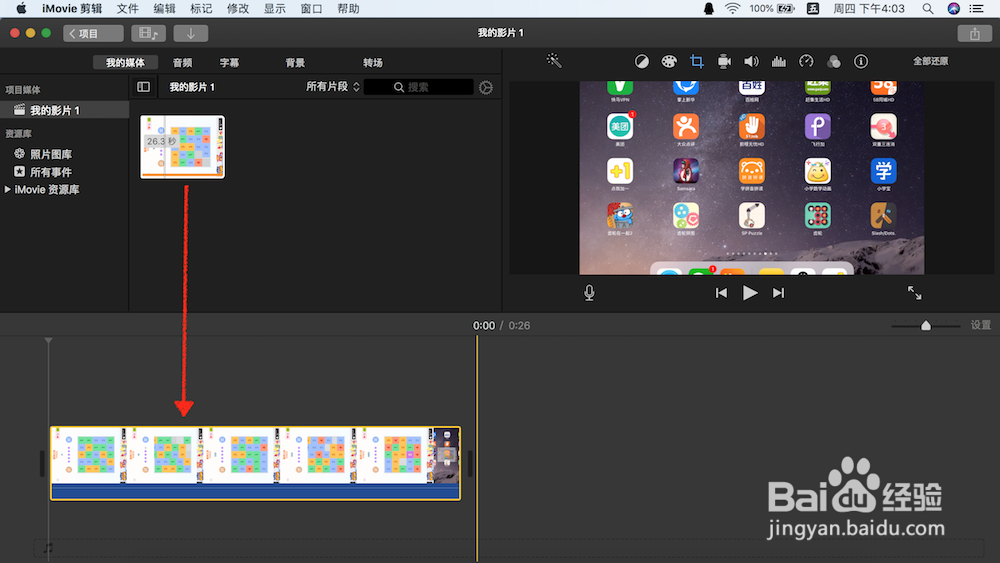Open noise reduction and equalizer icon
The height and width of the screenshot is (563, 1000).
click(779, 61)
